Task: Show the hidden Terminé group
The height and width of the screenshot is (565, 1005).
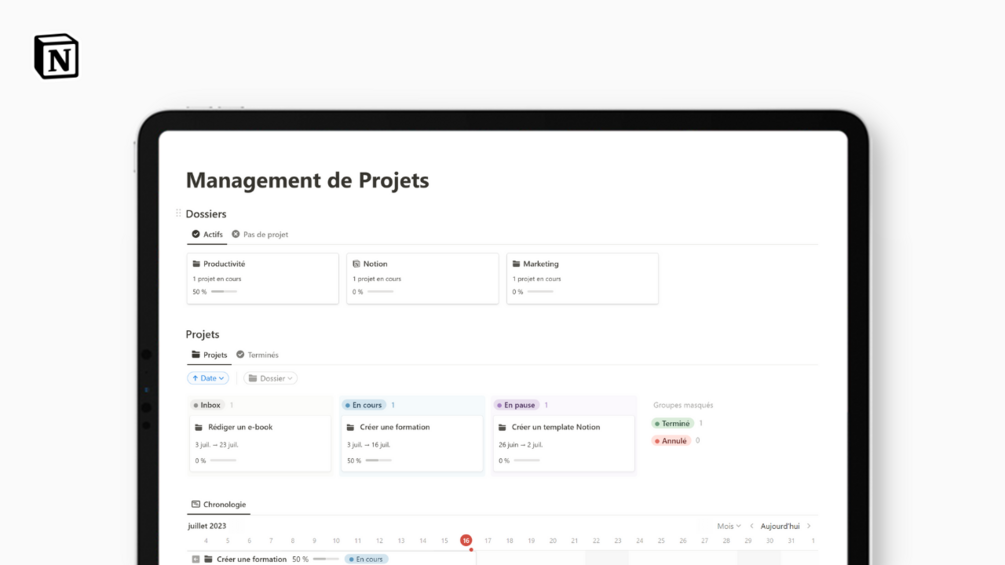Action: (x=672, y=423)
